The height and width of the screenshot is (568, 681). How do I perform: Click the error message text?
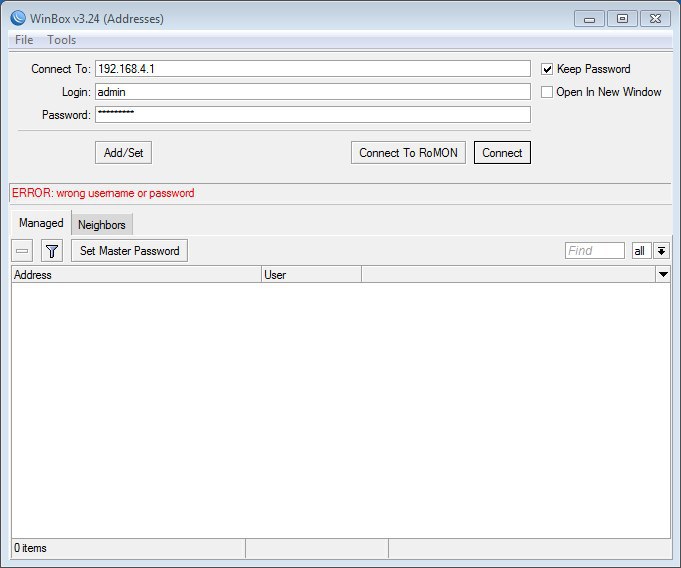[103, 193]
